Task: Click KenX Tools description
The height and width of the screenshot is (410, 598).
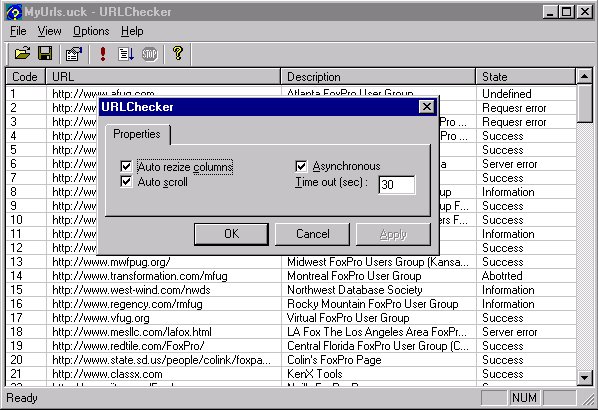Action: pos(315,374)
